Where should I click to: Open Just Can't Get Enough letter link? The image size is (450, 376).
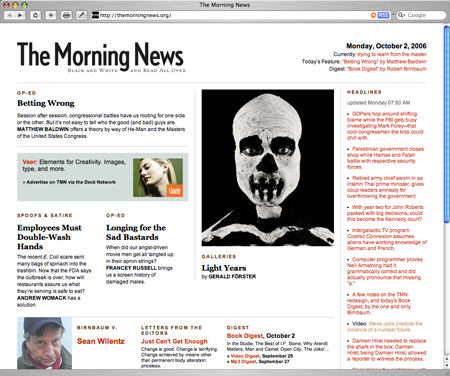174,341
